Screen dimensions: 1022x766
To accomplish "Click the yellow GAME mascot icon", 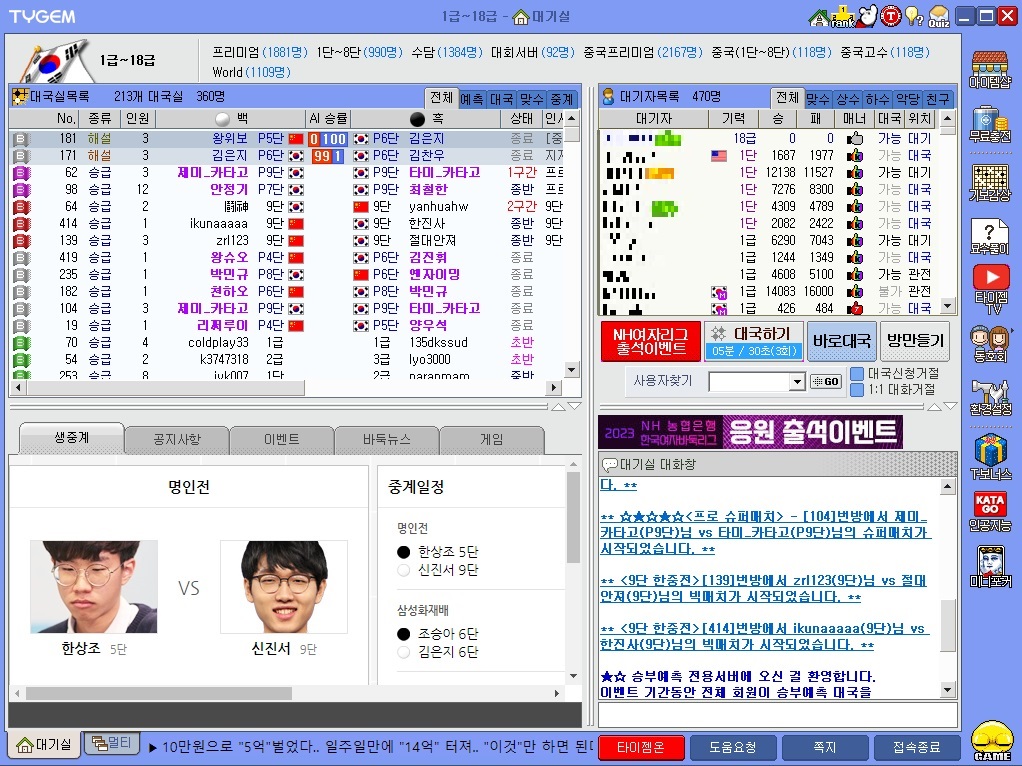I will pos(991,741).
